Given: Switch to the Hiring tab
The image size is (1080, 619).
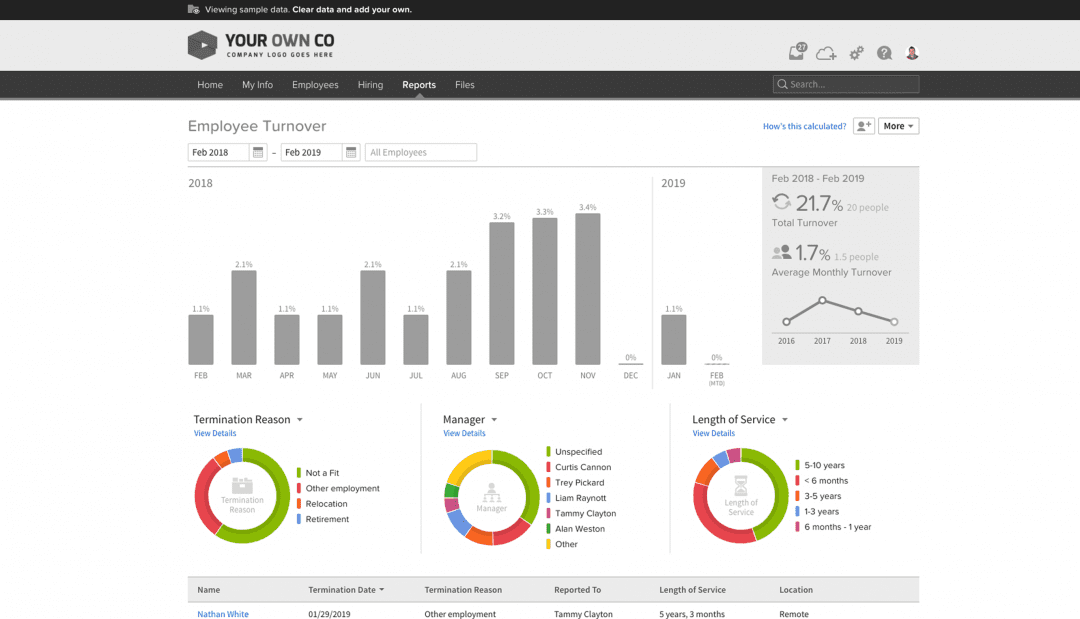Looking at the screenshot, I should (x=370, y=85).
